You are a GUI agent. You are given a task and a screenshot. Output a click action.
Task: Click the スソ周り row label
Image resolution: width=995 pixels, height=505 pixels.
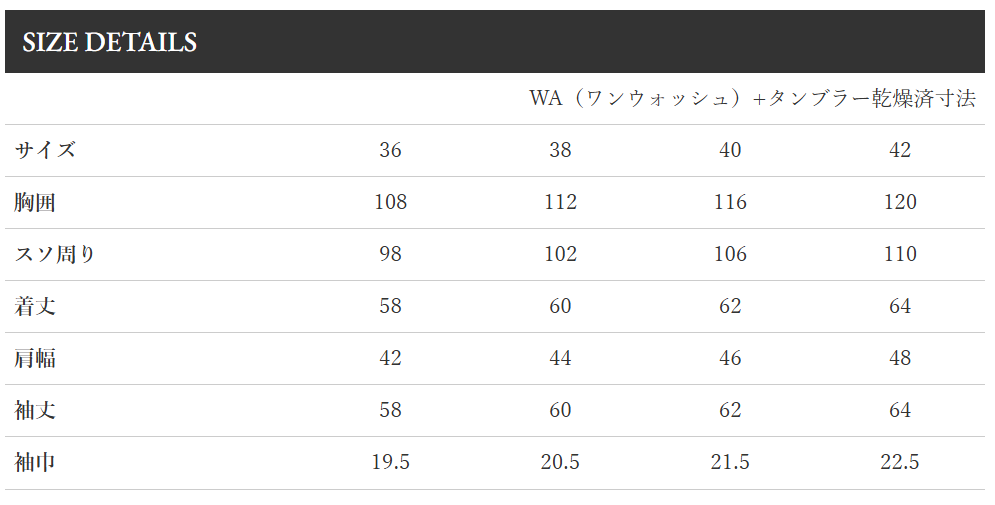click(56, 255)
